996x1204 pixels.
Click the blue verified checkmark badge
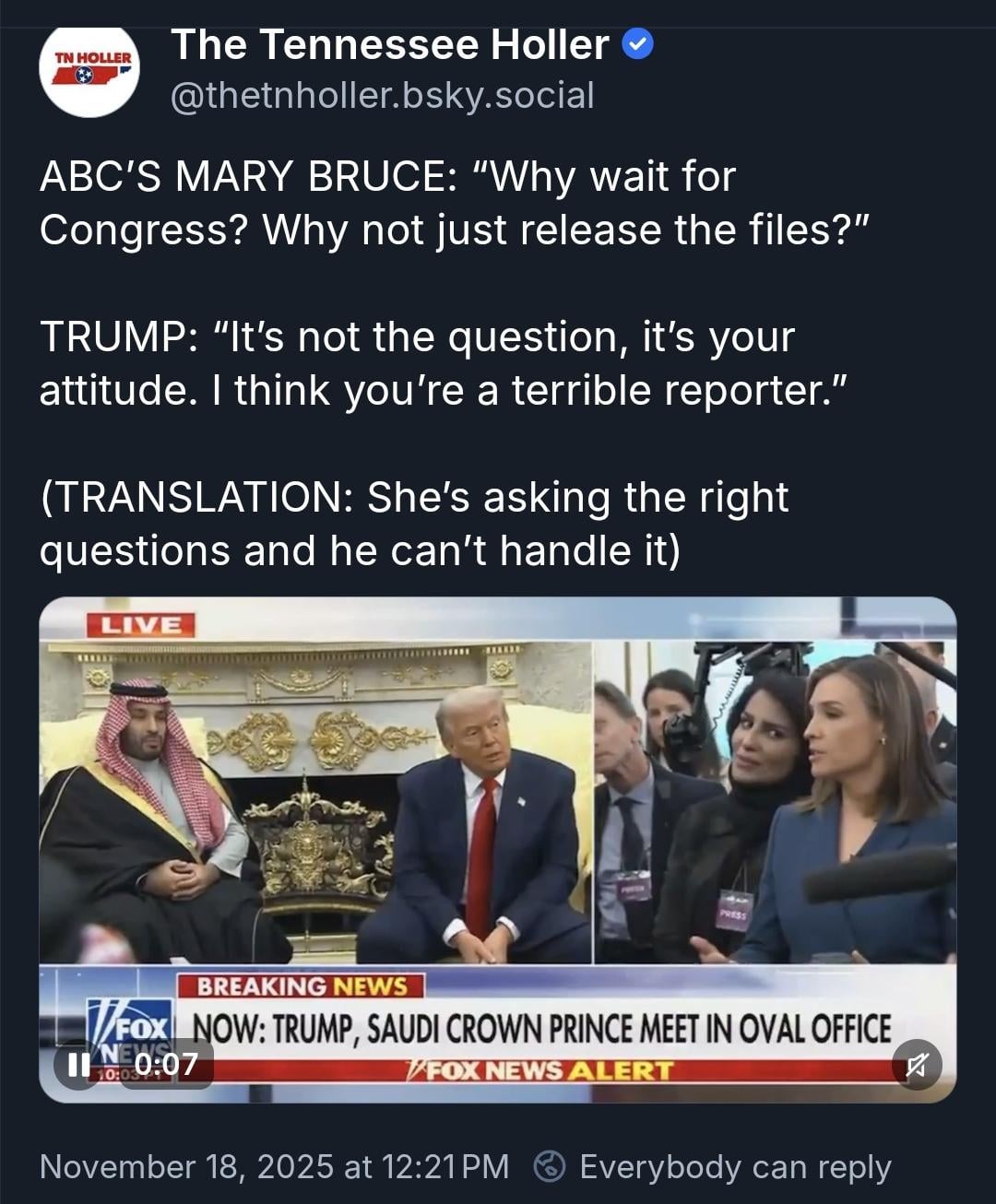638,44
